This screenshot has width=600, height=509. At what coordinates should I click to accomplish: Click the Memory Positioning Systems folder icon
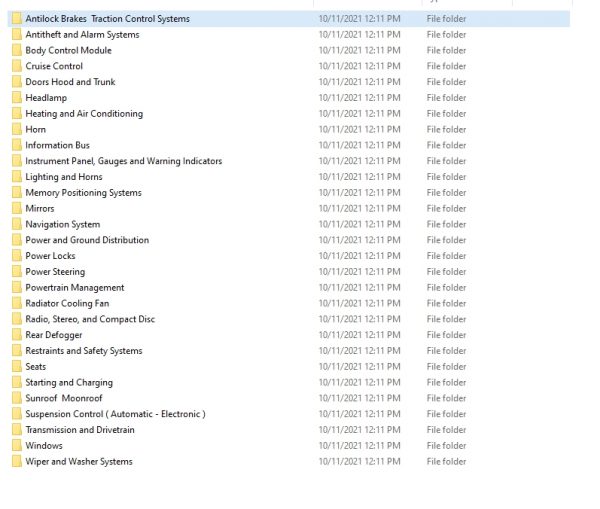(16, 193)
